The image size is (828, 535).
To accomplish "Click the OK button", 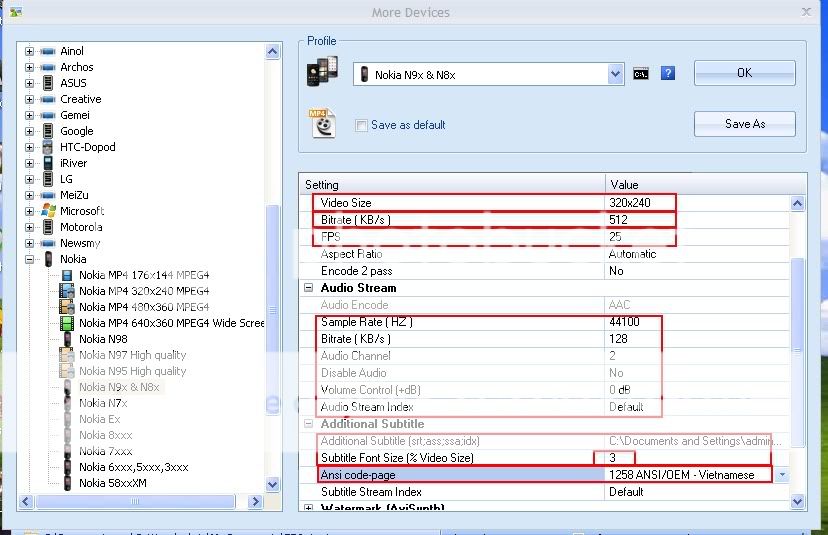I will pyautogui.click(x=744, y=73).
